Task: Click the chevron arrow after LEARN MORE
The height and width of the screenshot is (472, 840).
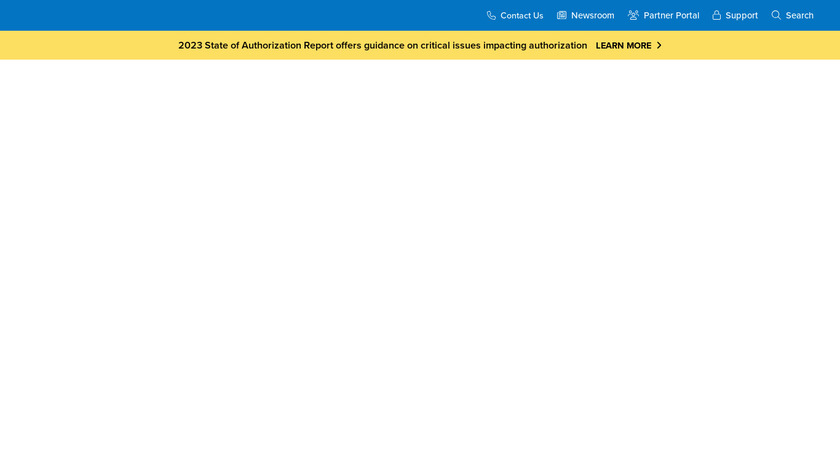Action: point(659,46)
